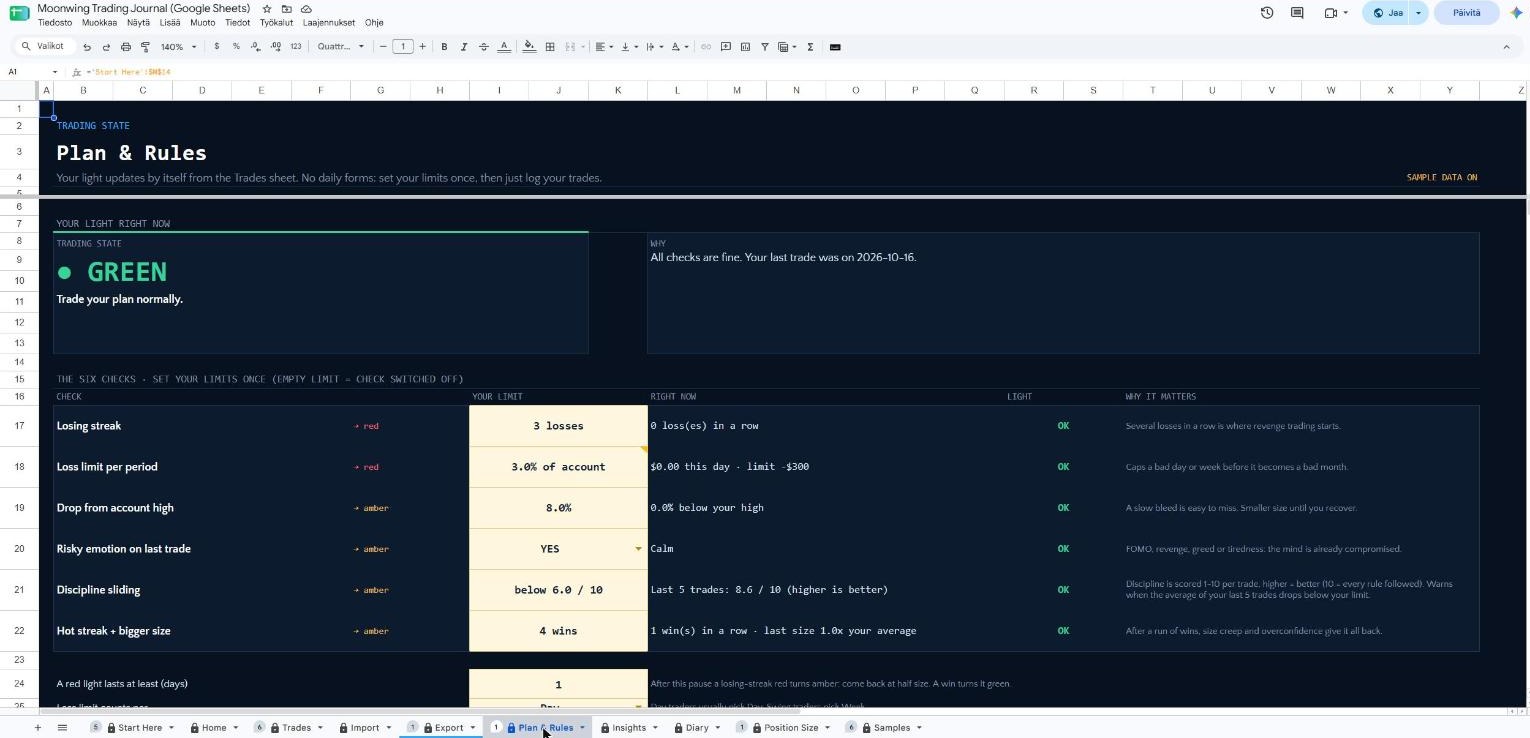Viewport: 1530px width, 738px height.
Task: Insert a comment using toolbar icon
Action: pos(726,47)
